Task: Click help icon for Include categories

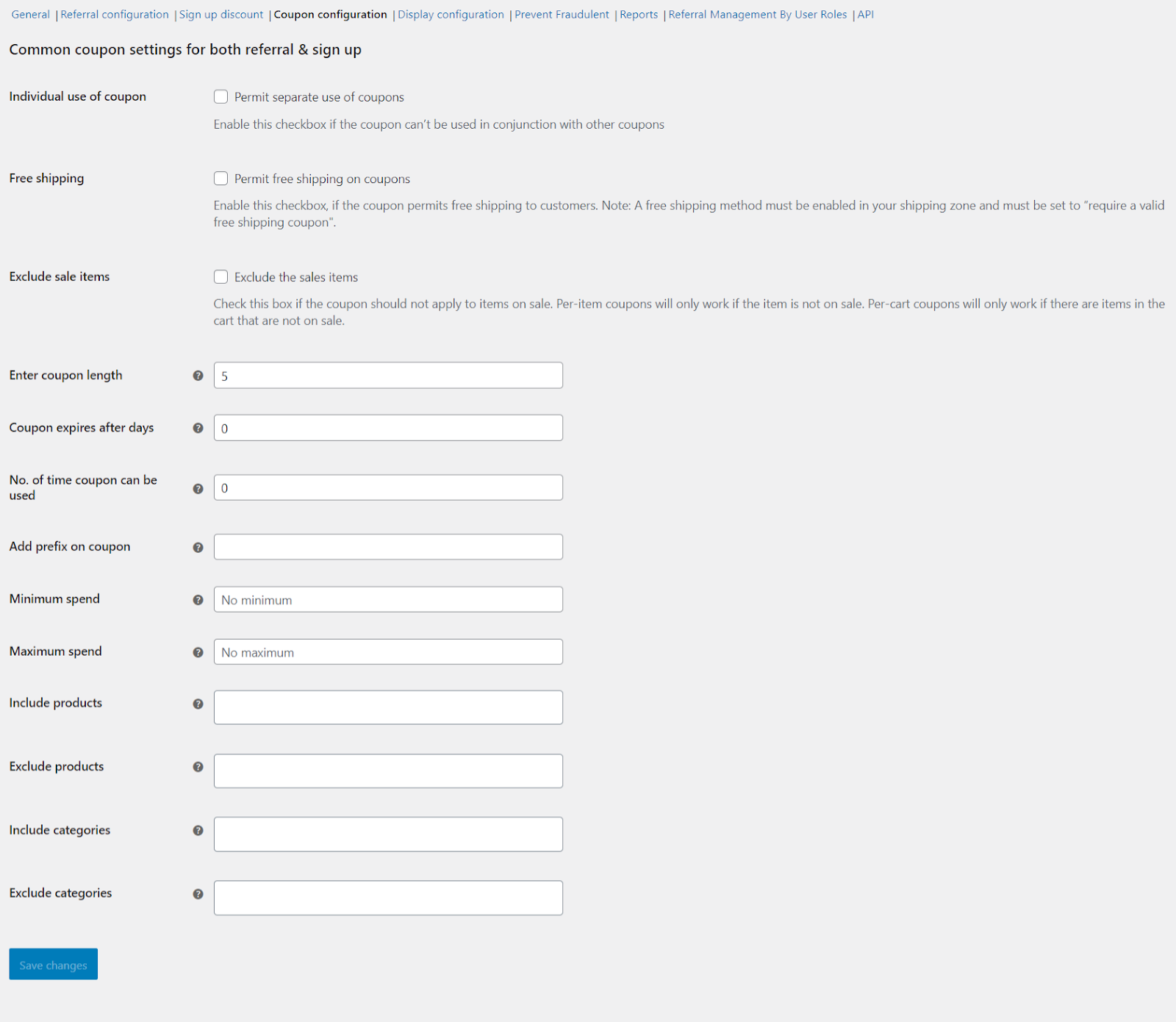Action: [198, 830]
